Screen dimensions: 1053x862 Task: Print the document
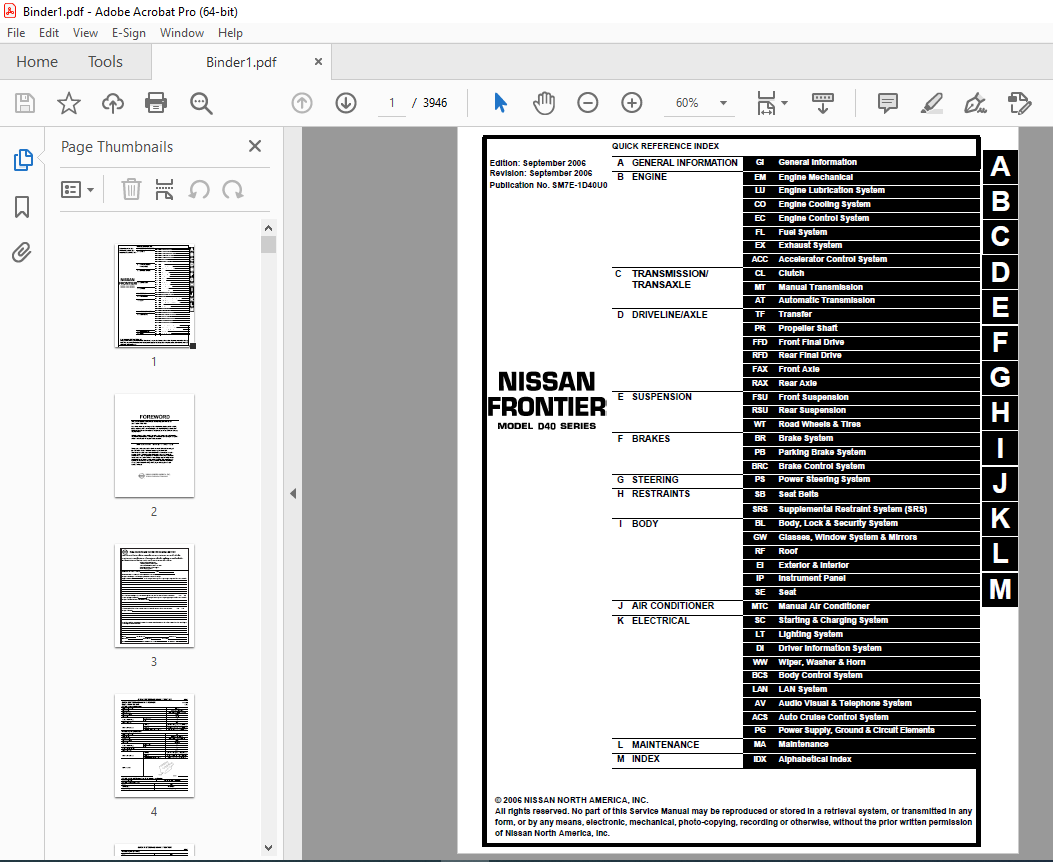tap(156, 103)
